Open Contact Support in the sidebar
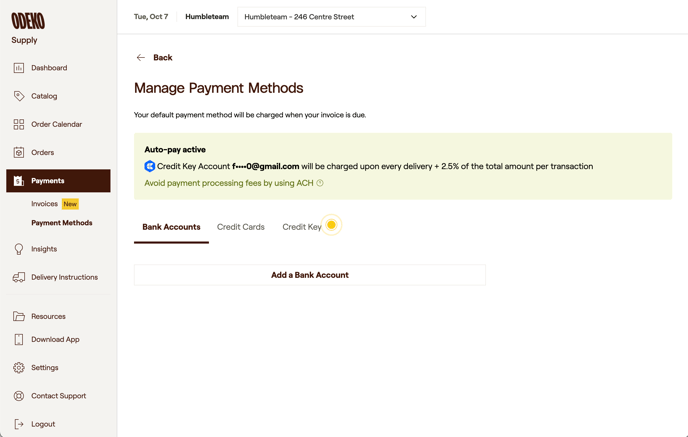The height and width of the screenshot is (437, 688). coord(58,396)
